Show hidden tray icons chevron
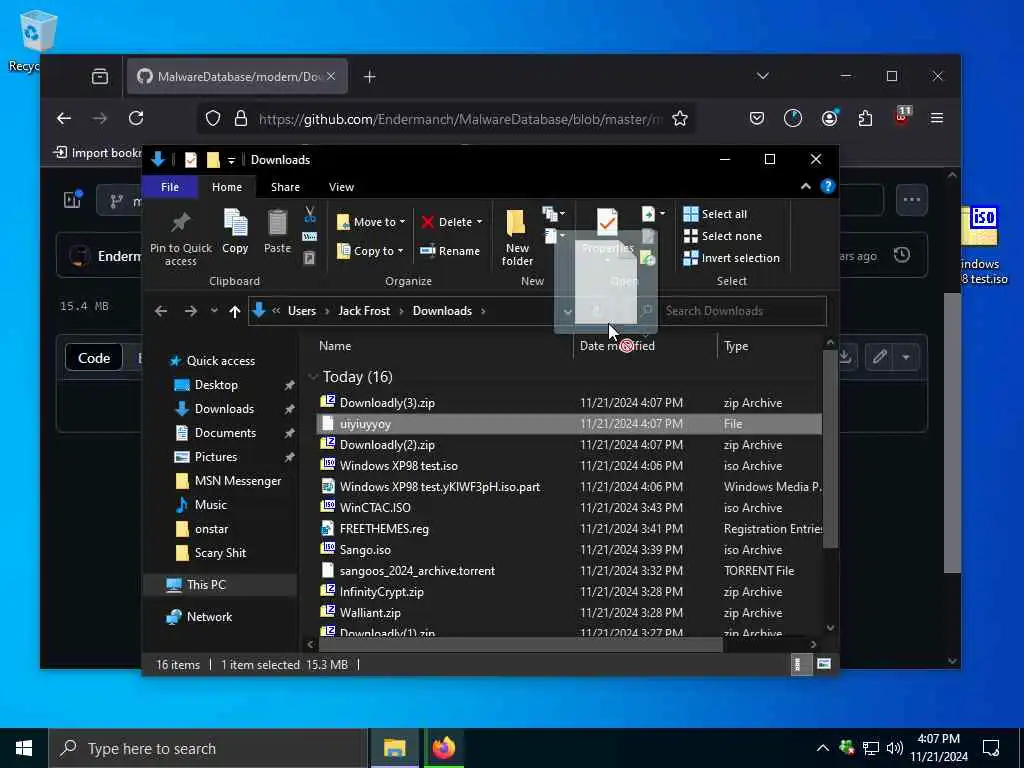The image size is (1024, 768). (x=822, y=748)
